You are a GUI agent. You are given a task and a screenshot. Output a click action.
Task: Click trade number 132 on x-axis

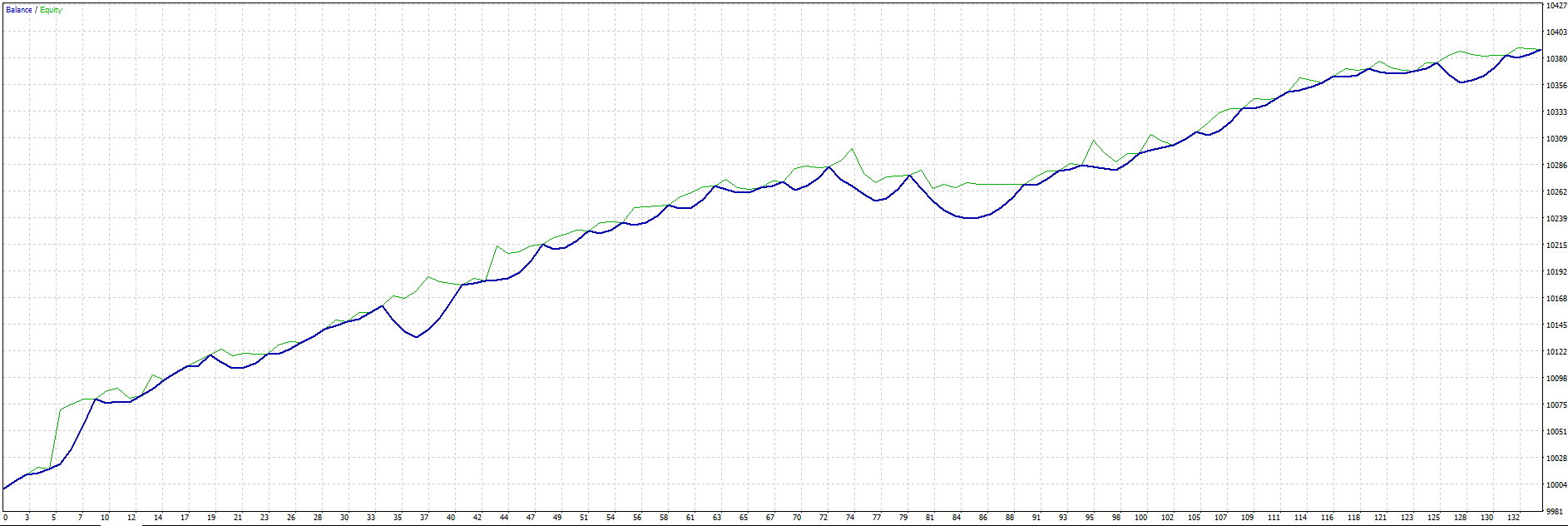(x=1514, y=518)
